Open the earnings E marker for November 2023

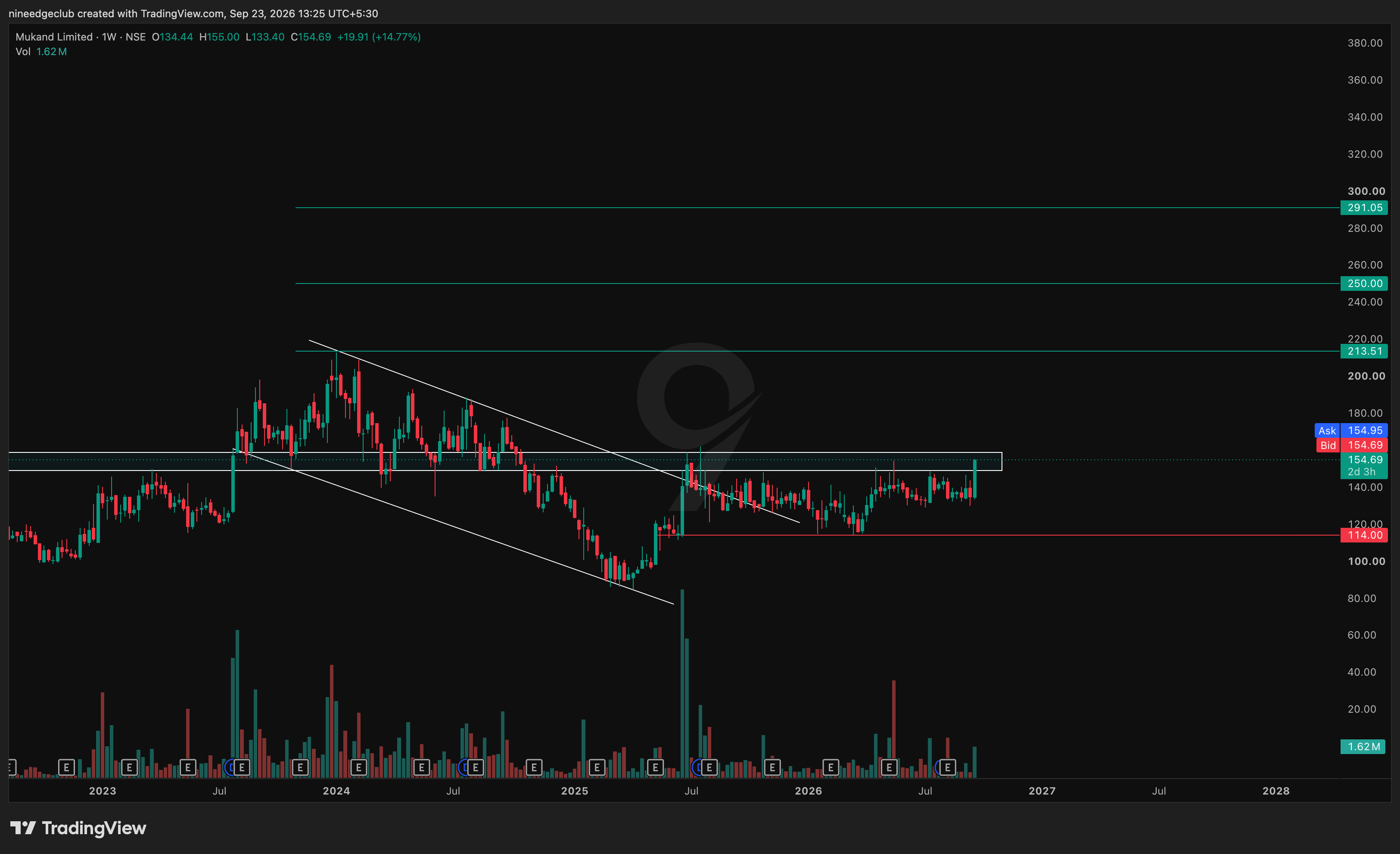tap(300, 768)
